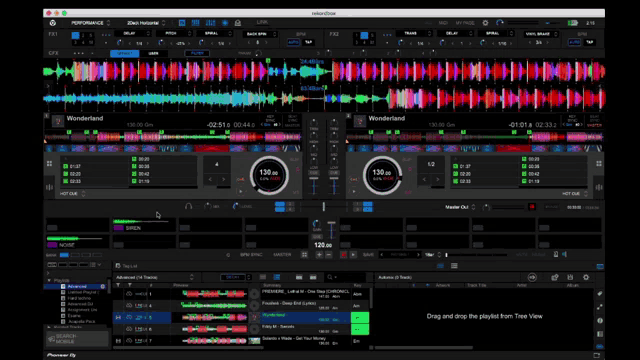Decrease deck 2 beat loop size arrow

coord(424,179)
